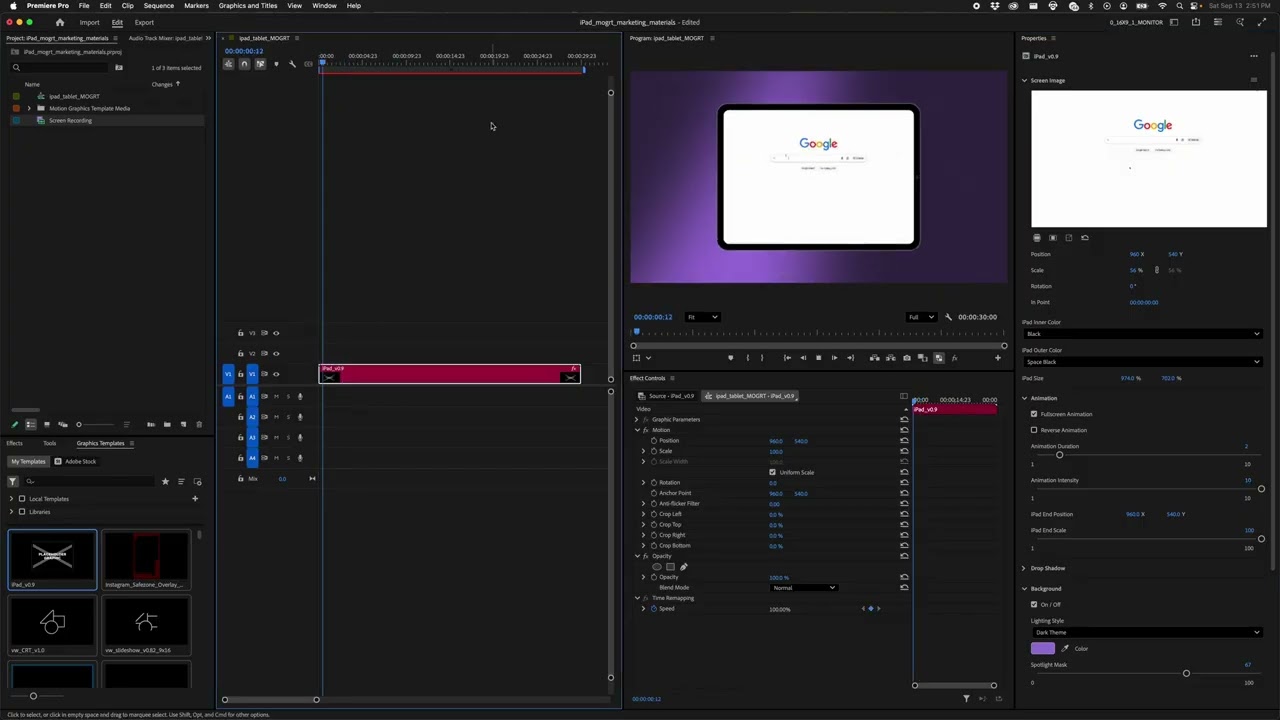The height and width of the screenshot is (720, 1280).
Task: Toggle V1 track output eye
Action: [276, 374]
